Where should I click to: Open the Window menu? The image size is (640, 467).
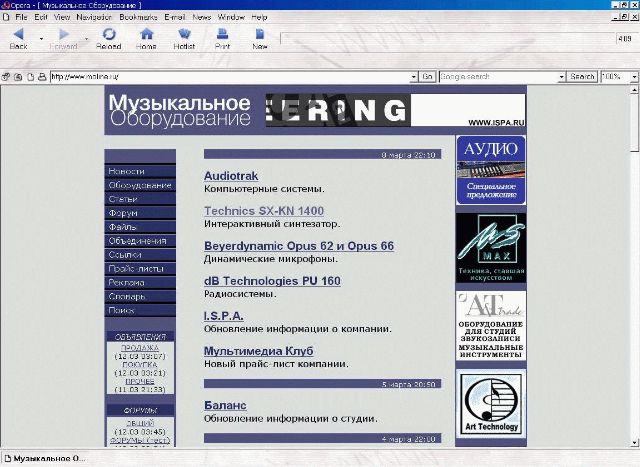(x=231, y=17)
